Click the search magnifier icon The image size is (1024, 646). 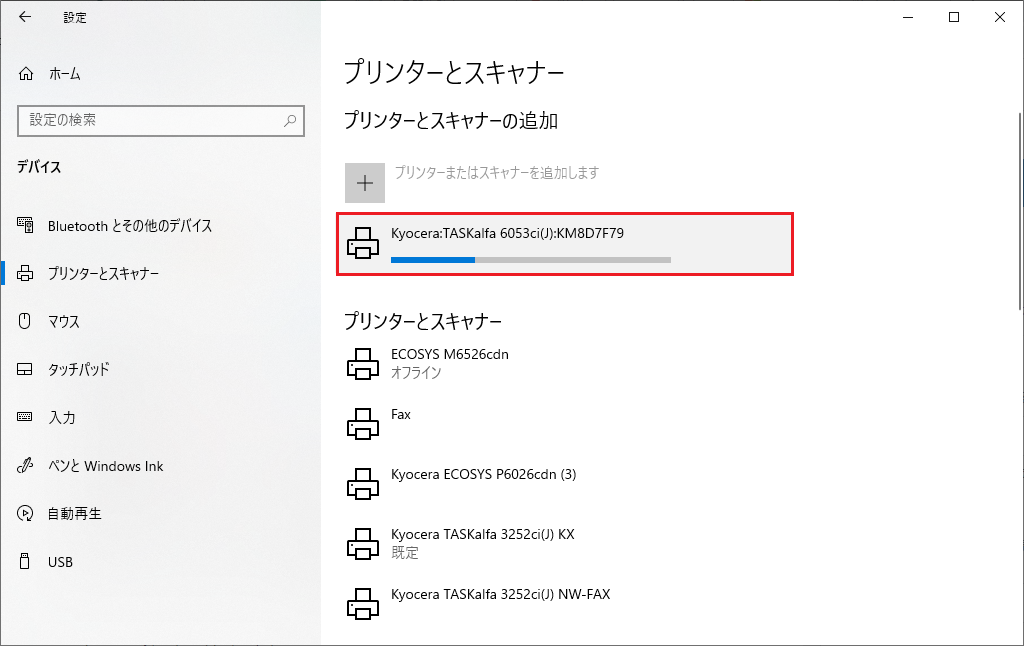coord(290,120)
